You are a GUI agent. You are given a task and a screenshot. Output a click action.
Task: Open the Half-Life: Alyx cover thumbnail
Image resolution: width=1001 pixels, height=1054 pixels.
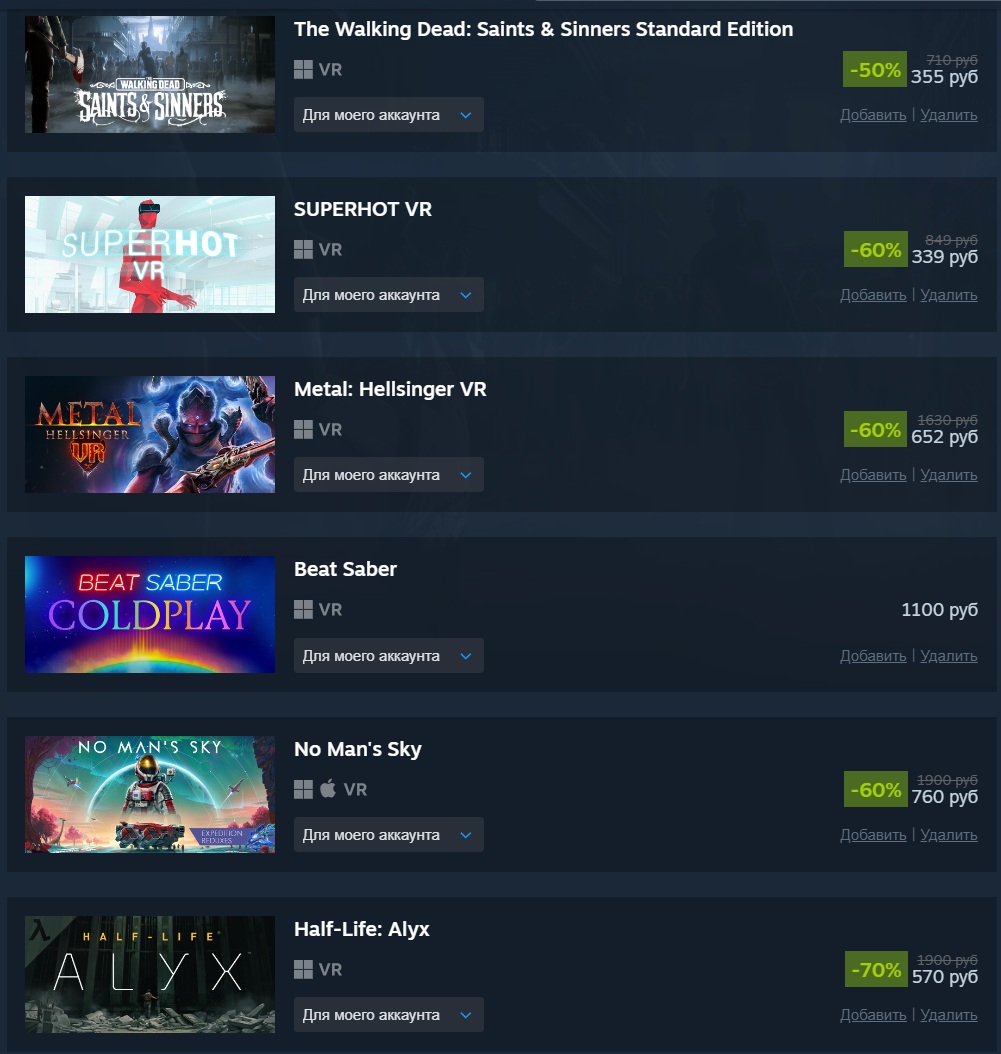(x=150, y=975)
